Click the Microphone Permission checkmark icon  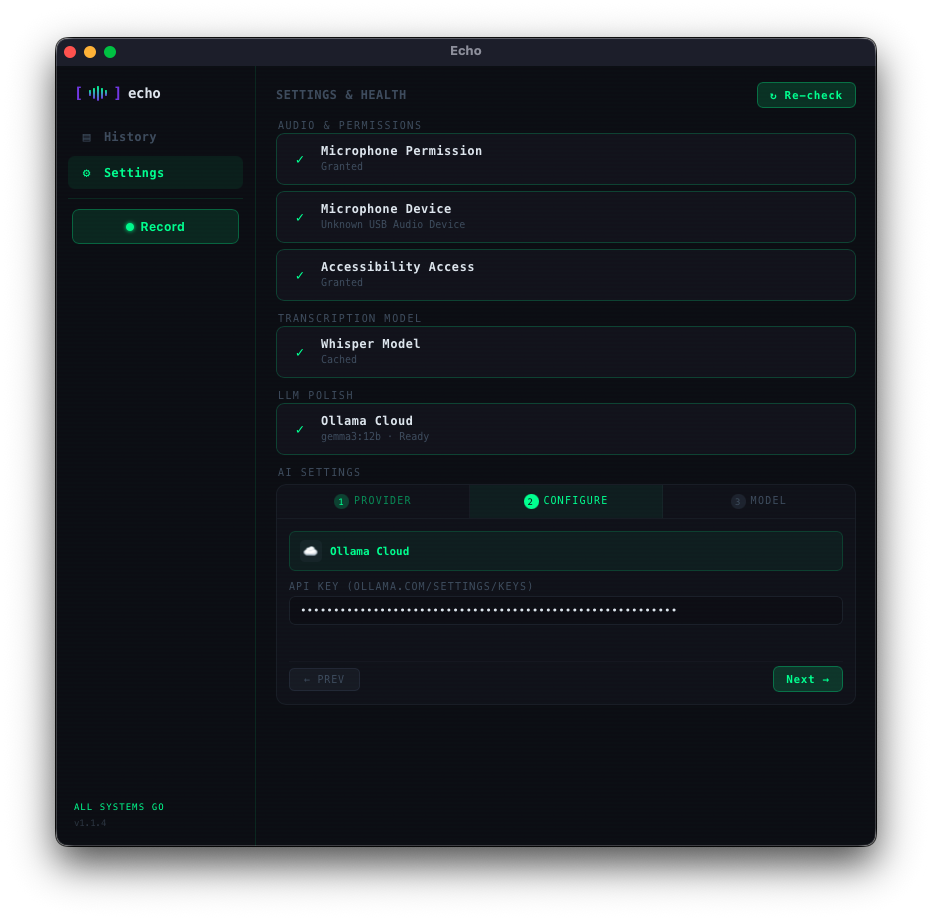tap(300, 159)
